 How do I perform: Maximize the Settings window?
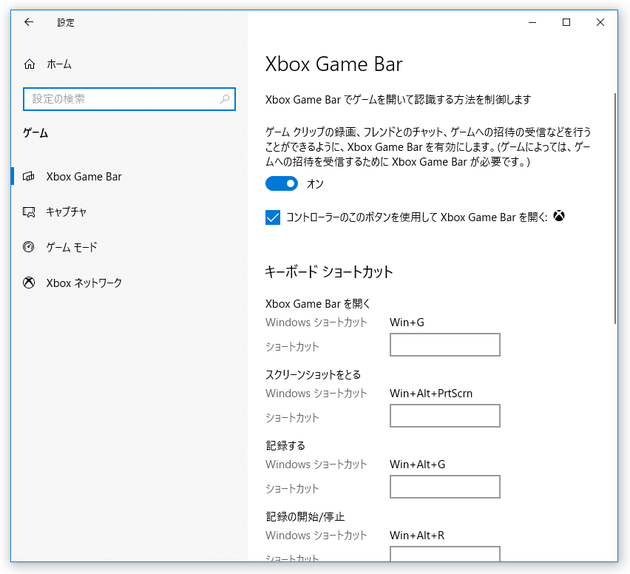566,22
